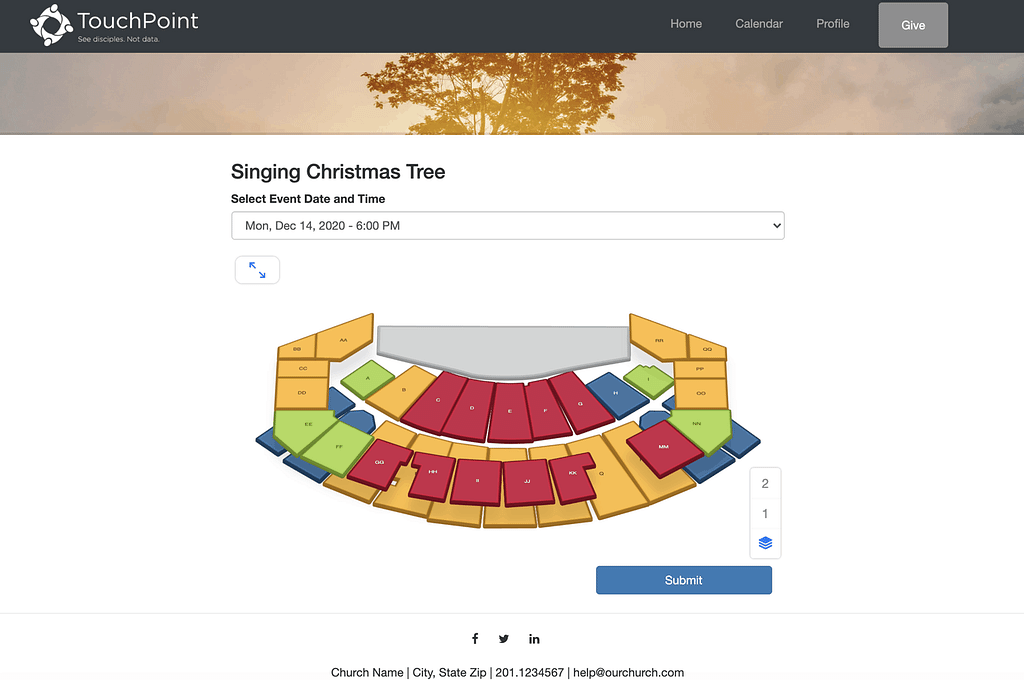Open the LinkedIn icon link

coord(534,639)
